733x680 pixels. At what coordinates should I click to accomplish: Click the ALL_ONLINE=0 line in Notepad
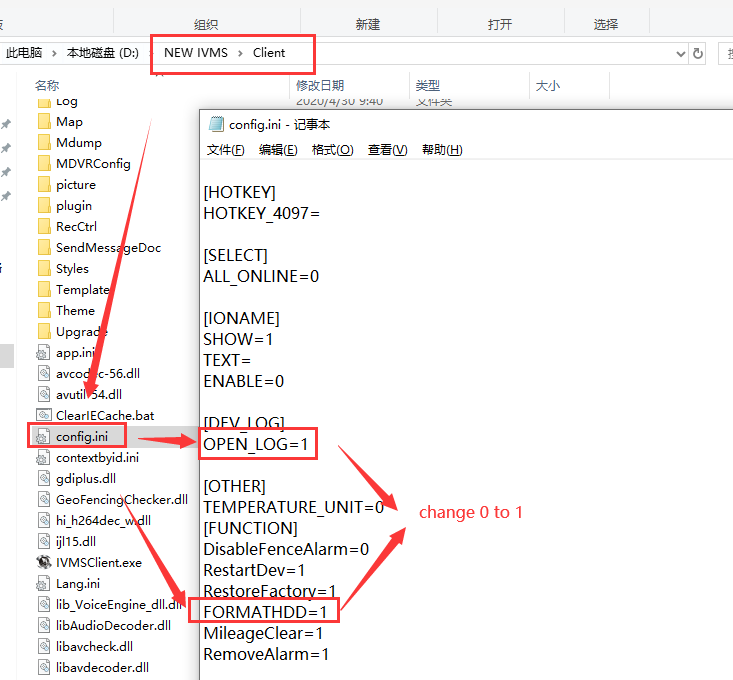point(261,276)
